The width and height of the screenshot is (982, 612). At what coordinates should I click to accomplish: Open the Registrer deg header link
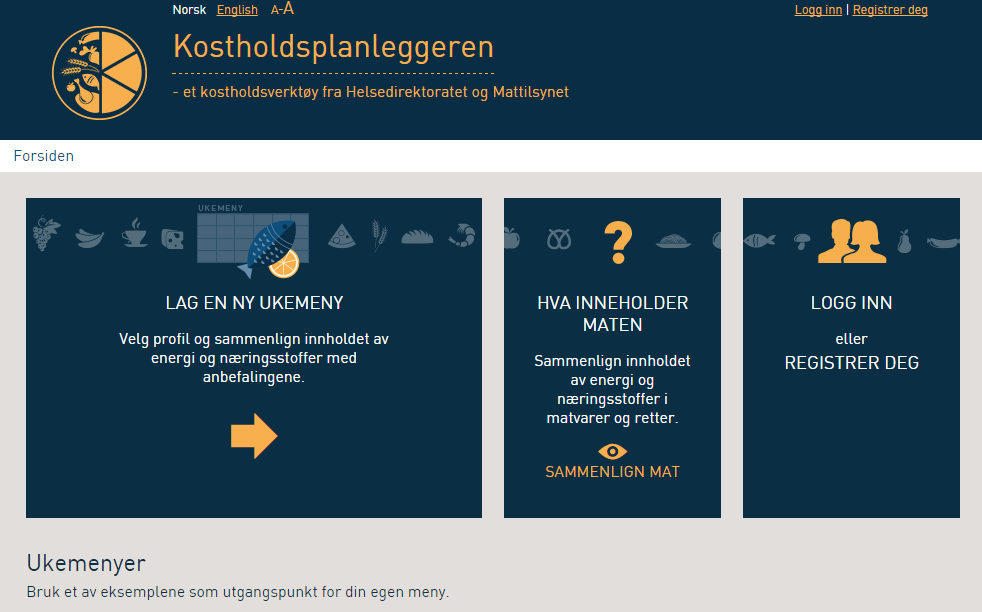[890, 10]
